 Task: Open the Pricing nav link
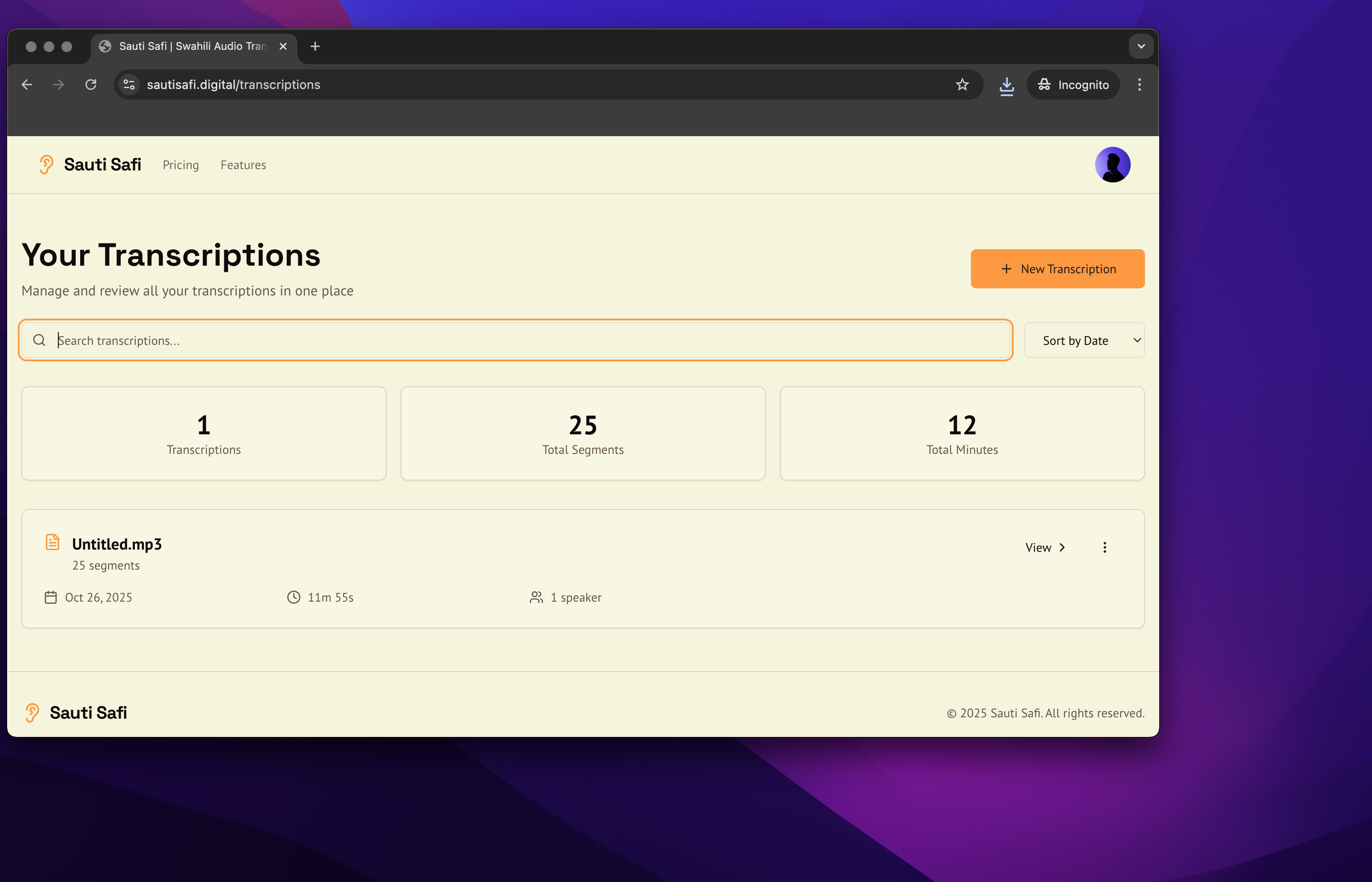pyautogui.click(x=180, y=165)
